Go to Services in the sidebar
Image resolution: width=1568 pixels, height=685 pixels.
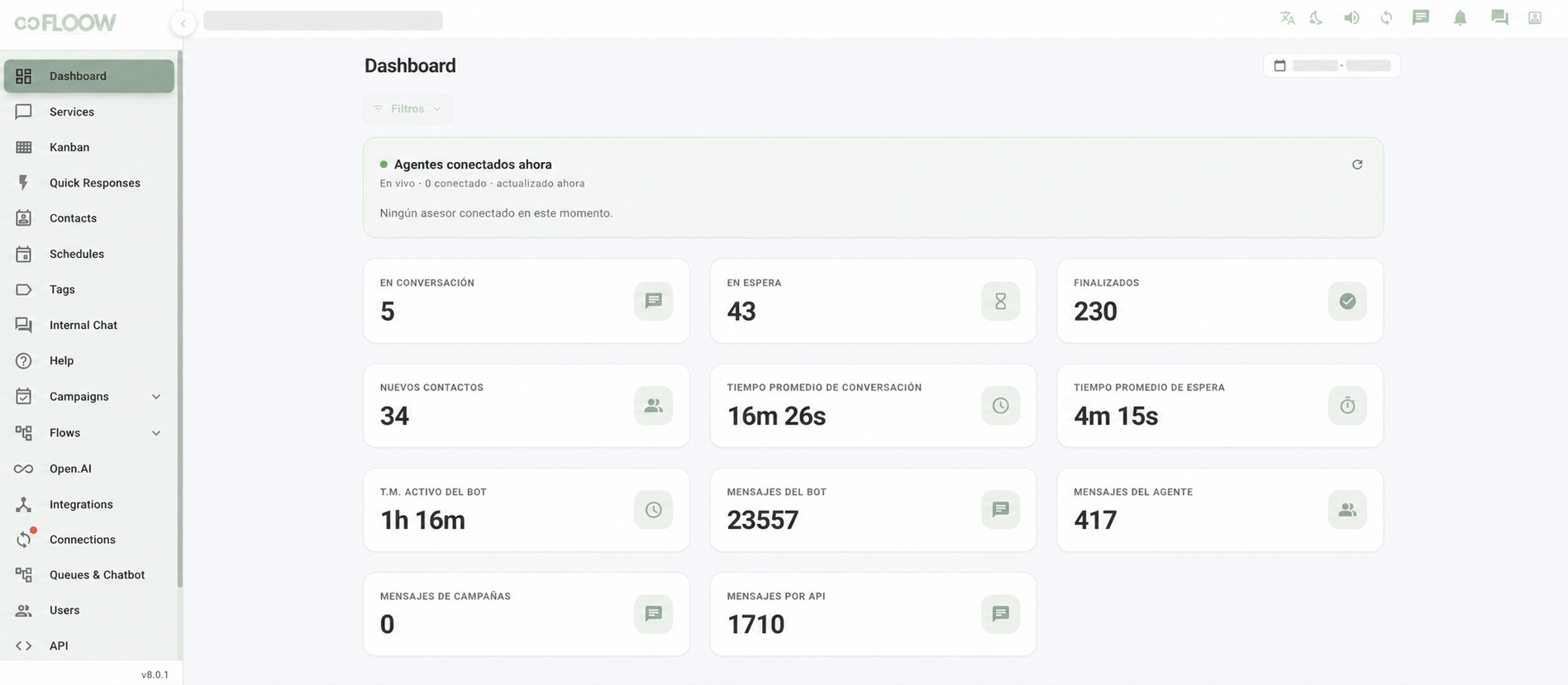(x=89, y=112)
